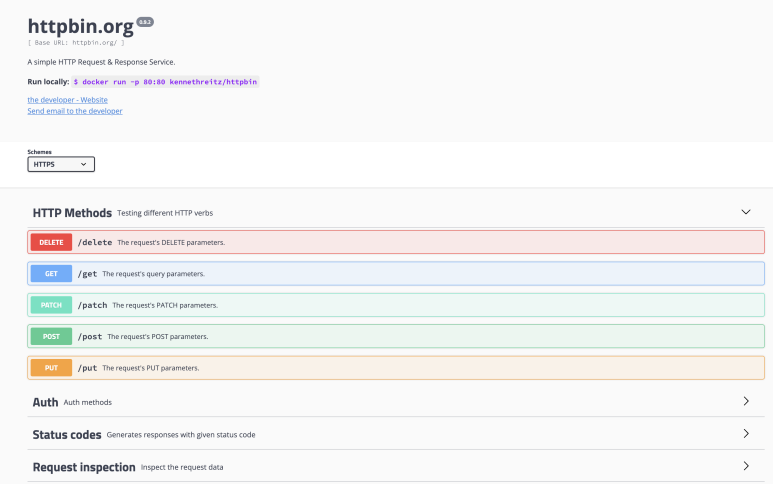The image size is (773, 484).
Task: Click the /delete endpoint path
Action: coord(95,242)
